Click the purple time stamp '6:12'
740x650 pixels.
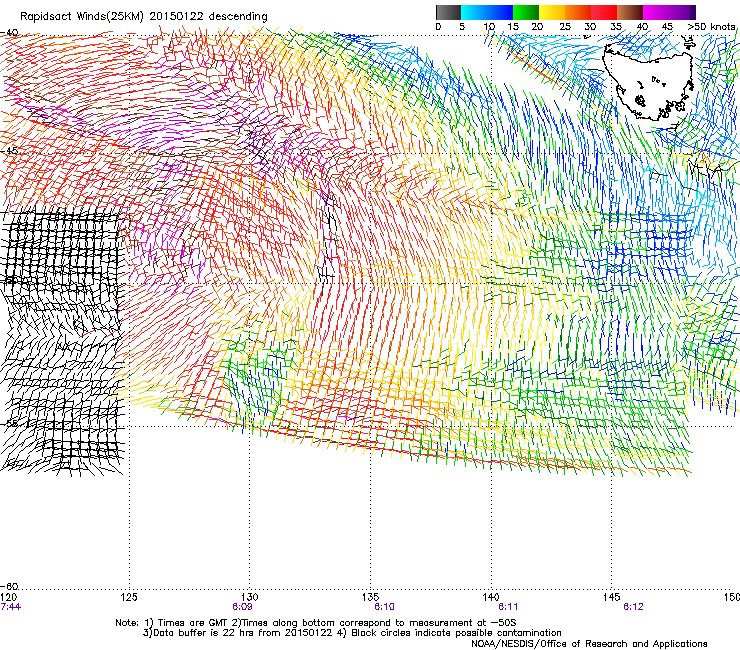point(633,607)
